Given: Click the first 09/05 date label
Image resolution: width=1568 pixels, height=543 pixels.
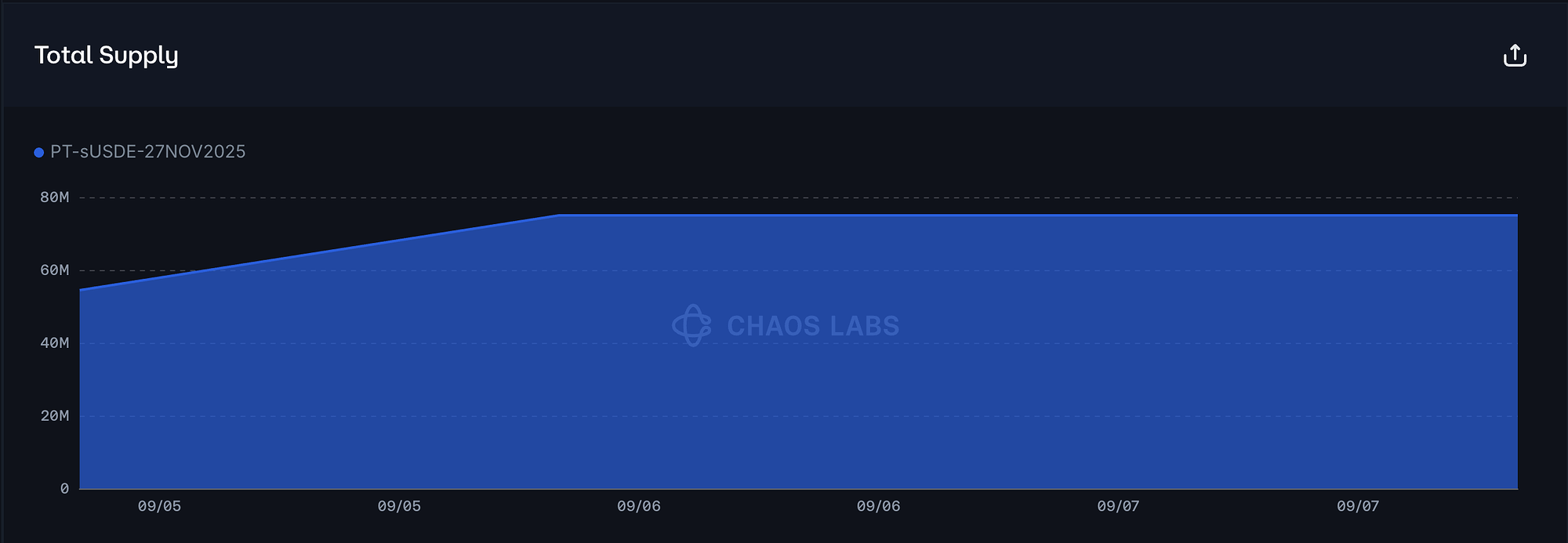Looking at the screenshot, I should point(159,506).
